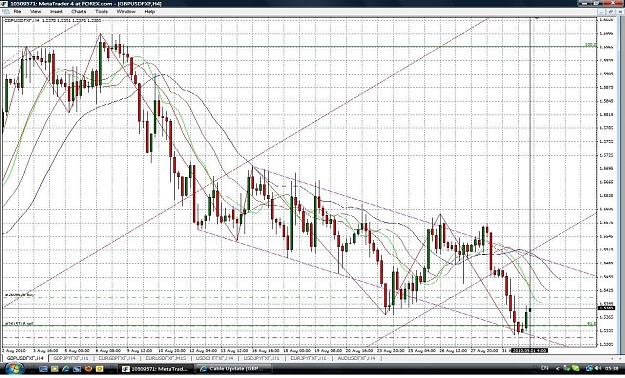Switch to EURGBPFXF chart tab
Screen dimensions: 625x378
[117, 358]
